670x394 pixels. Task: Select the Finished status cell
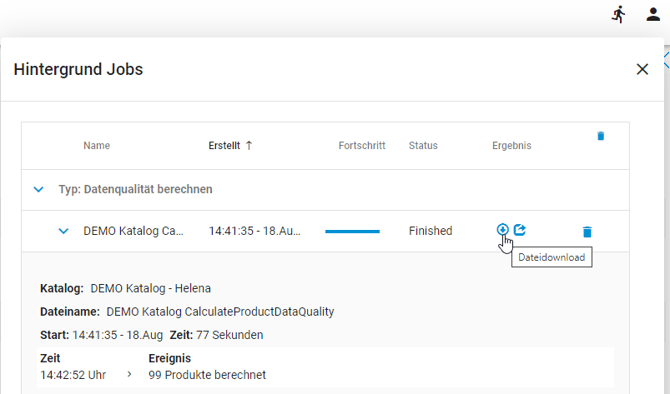[430, 231]
